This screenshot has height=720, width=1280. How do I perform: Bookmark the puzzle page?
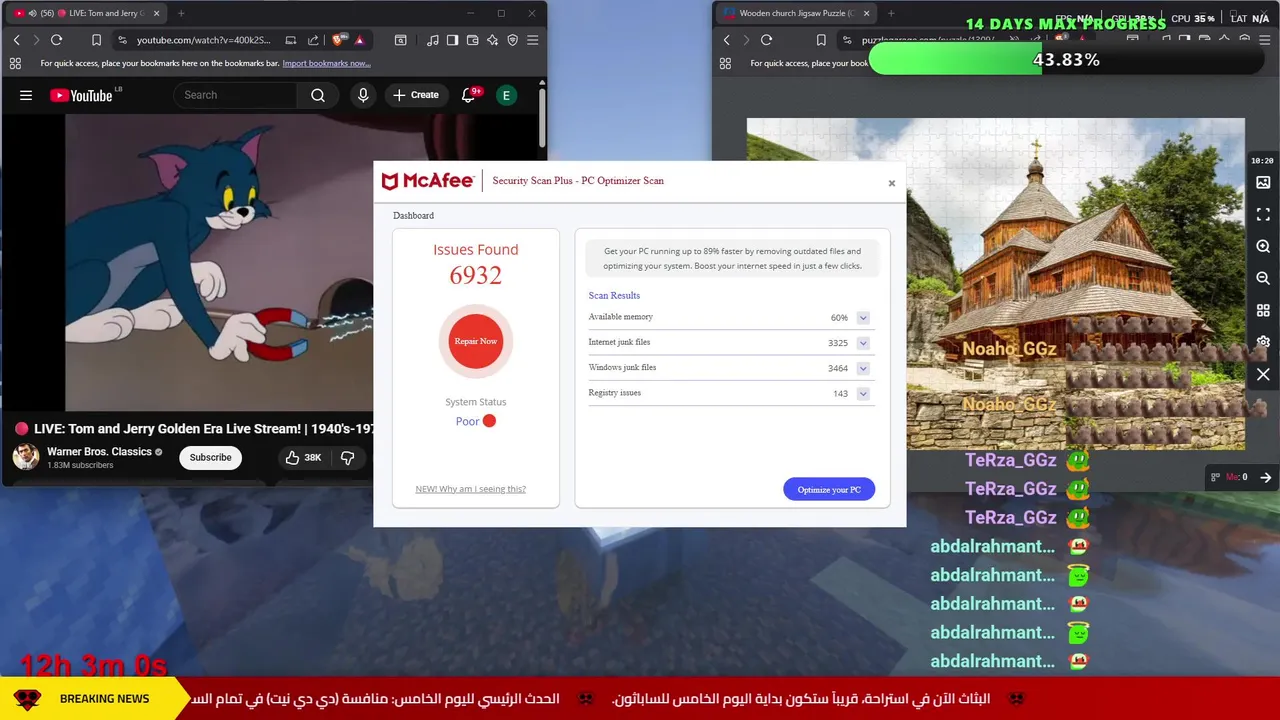coord(820,40)
